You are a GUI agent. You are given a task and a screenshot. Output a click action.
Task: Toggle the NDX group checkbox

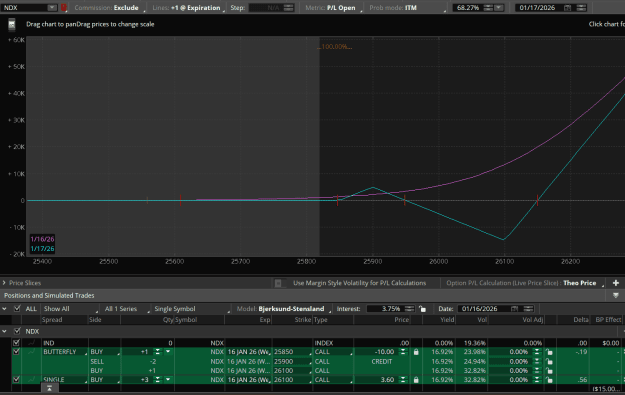pyautogui.click(x=17, y=331)
